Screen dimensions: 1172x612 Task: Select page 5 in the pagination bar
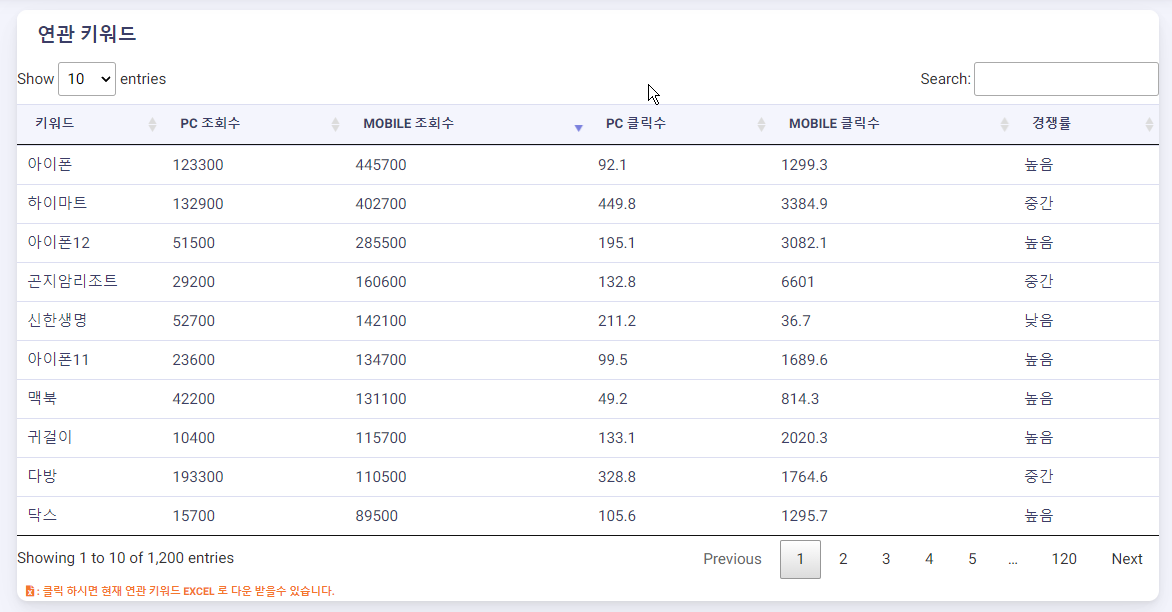point(971,559)
